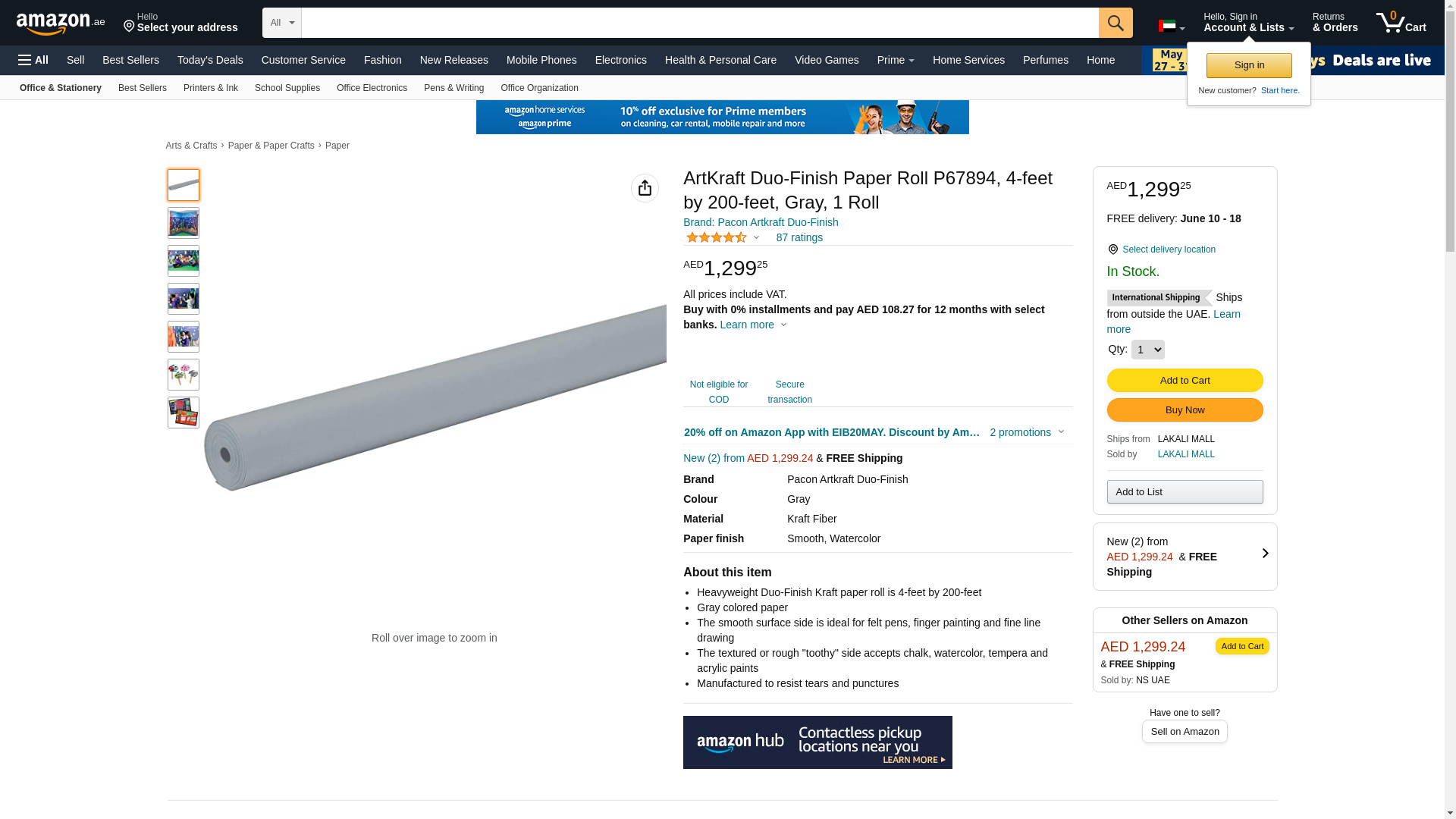Open the search category All dropdown
Screen dimensions: 1456x819
coord(281,23)
